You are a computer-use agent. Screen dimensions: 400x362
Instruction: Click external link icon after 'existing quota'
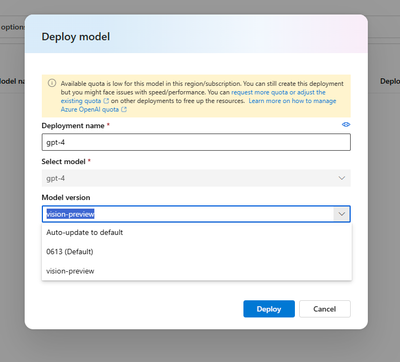point(106,101)
